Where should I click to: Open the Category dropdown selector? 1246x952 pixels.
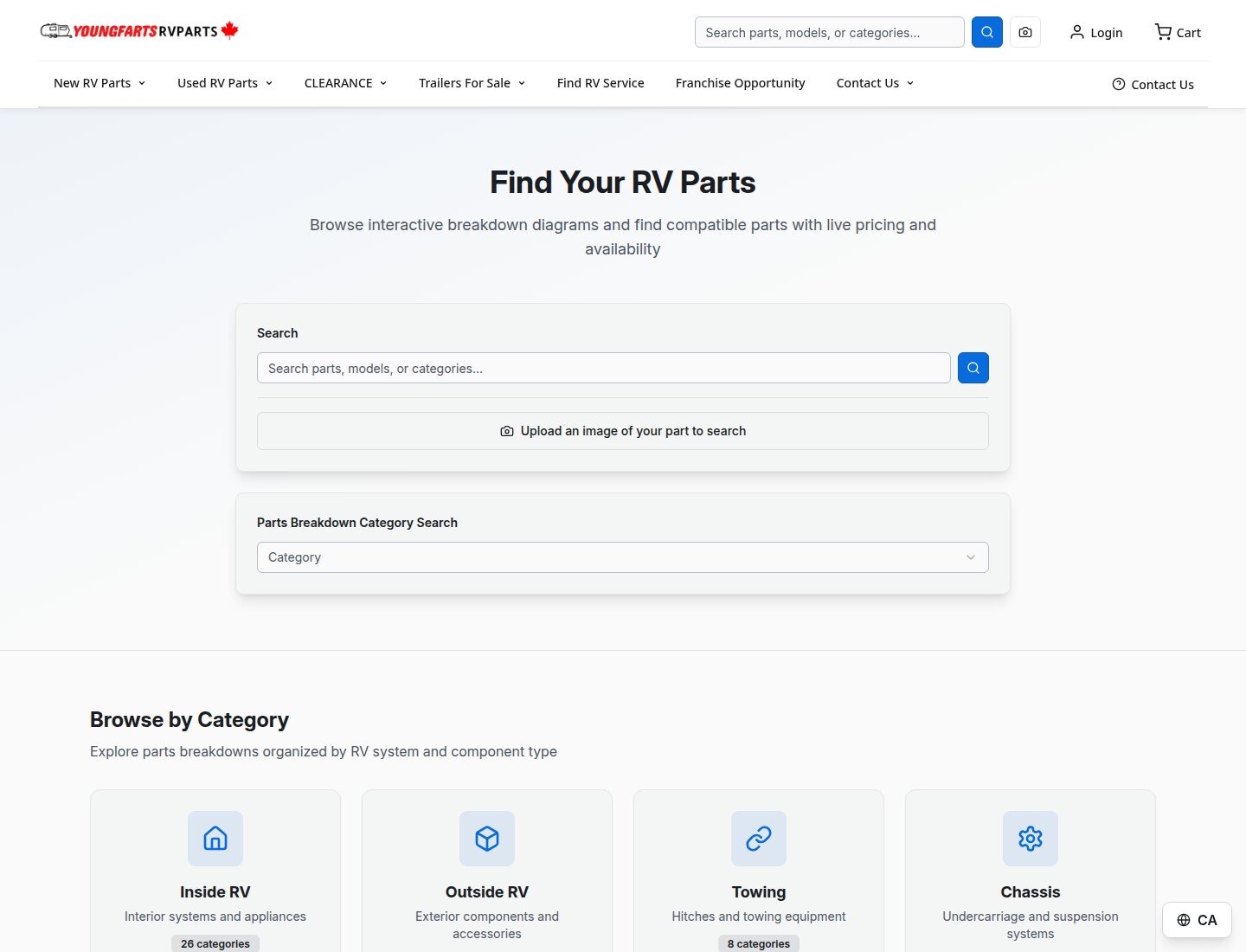pyautogui.click(x=623, y=557)
